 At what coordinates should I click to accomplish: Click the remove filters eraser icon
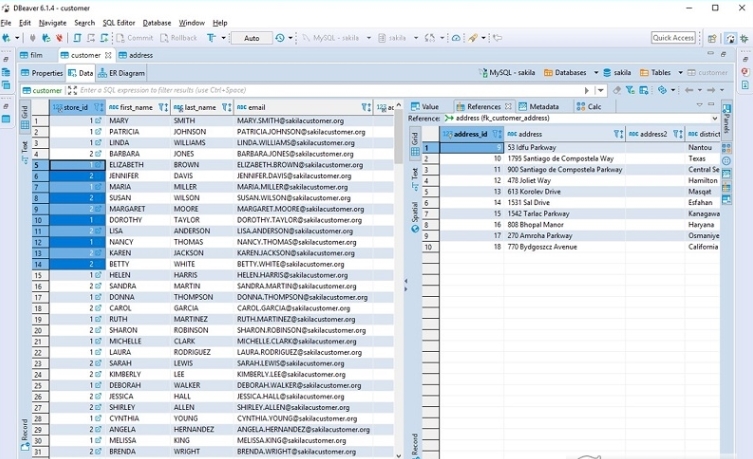pos(617,90)
